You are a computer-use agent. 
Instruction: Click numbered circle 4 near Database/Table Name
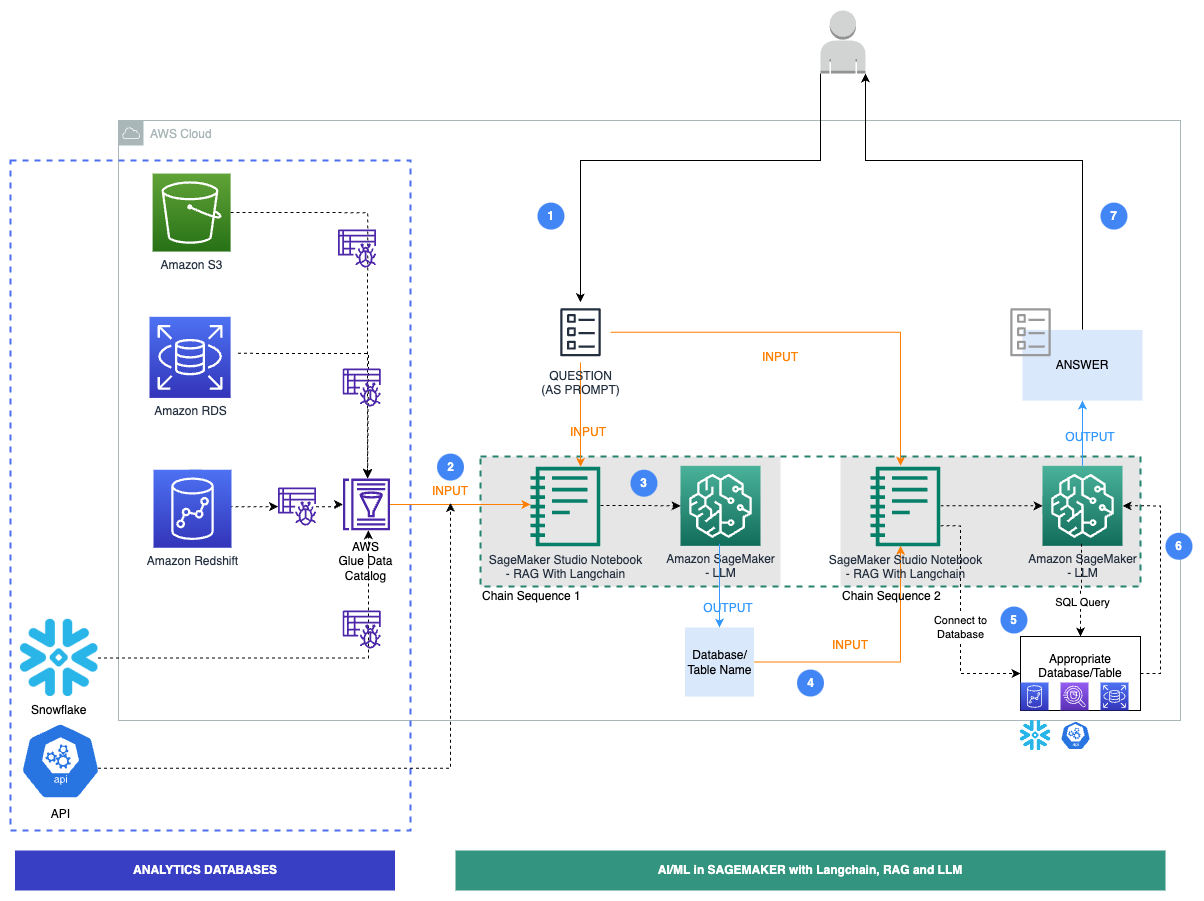coord(810,683)
